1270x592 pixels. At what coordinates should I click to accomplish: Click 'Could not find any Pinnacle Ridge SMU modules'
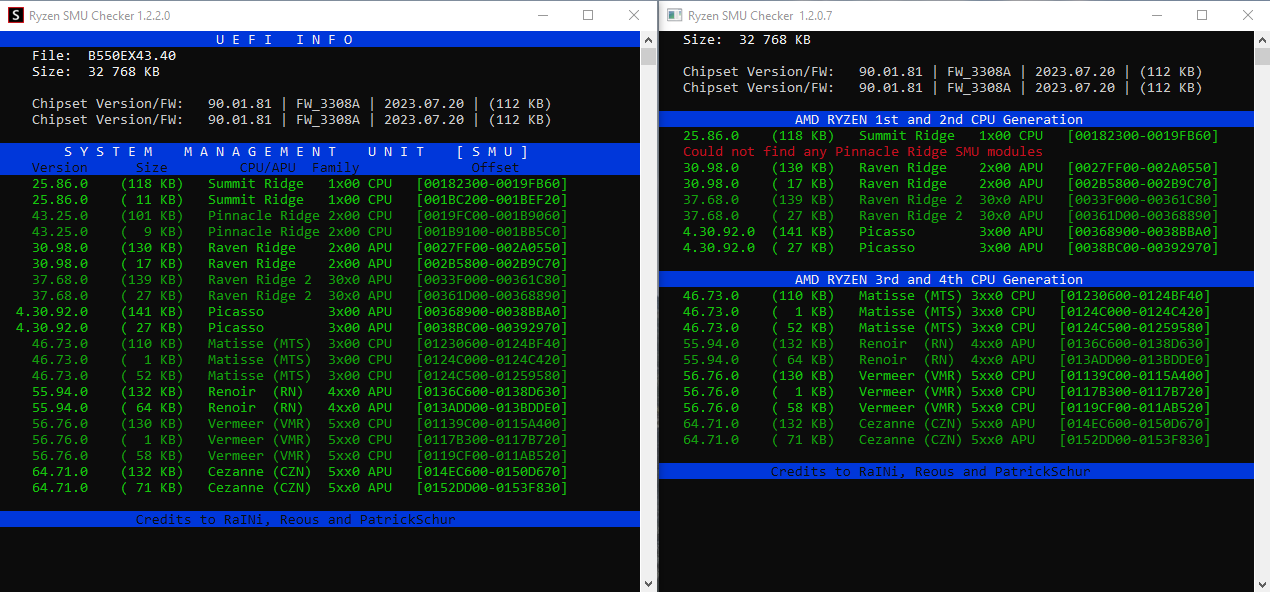tap(863, 152)
